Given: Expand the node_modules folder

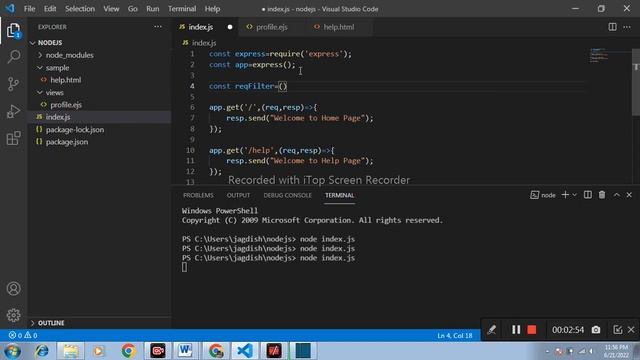Looking at the screenshot, I should [x=99, y=55].
